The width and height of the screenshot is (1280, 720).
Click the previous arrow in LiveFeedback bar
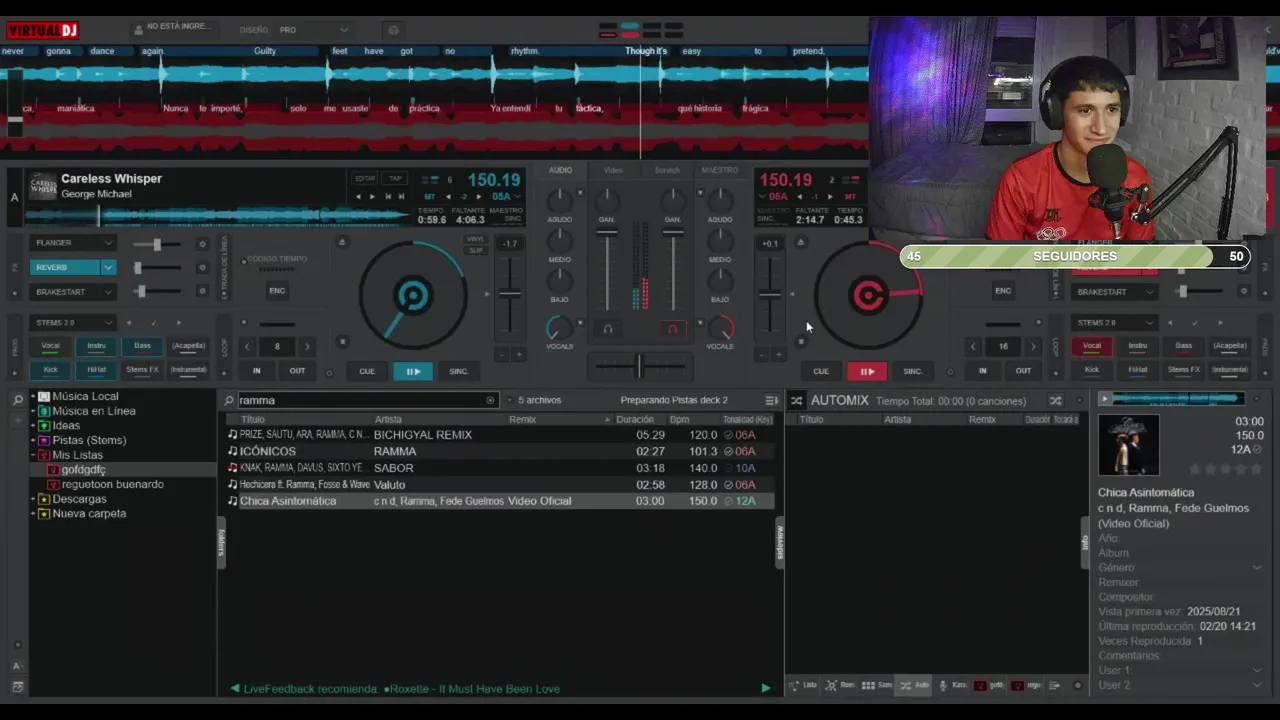point(235,688)
